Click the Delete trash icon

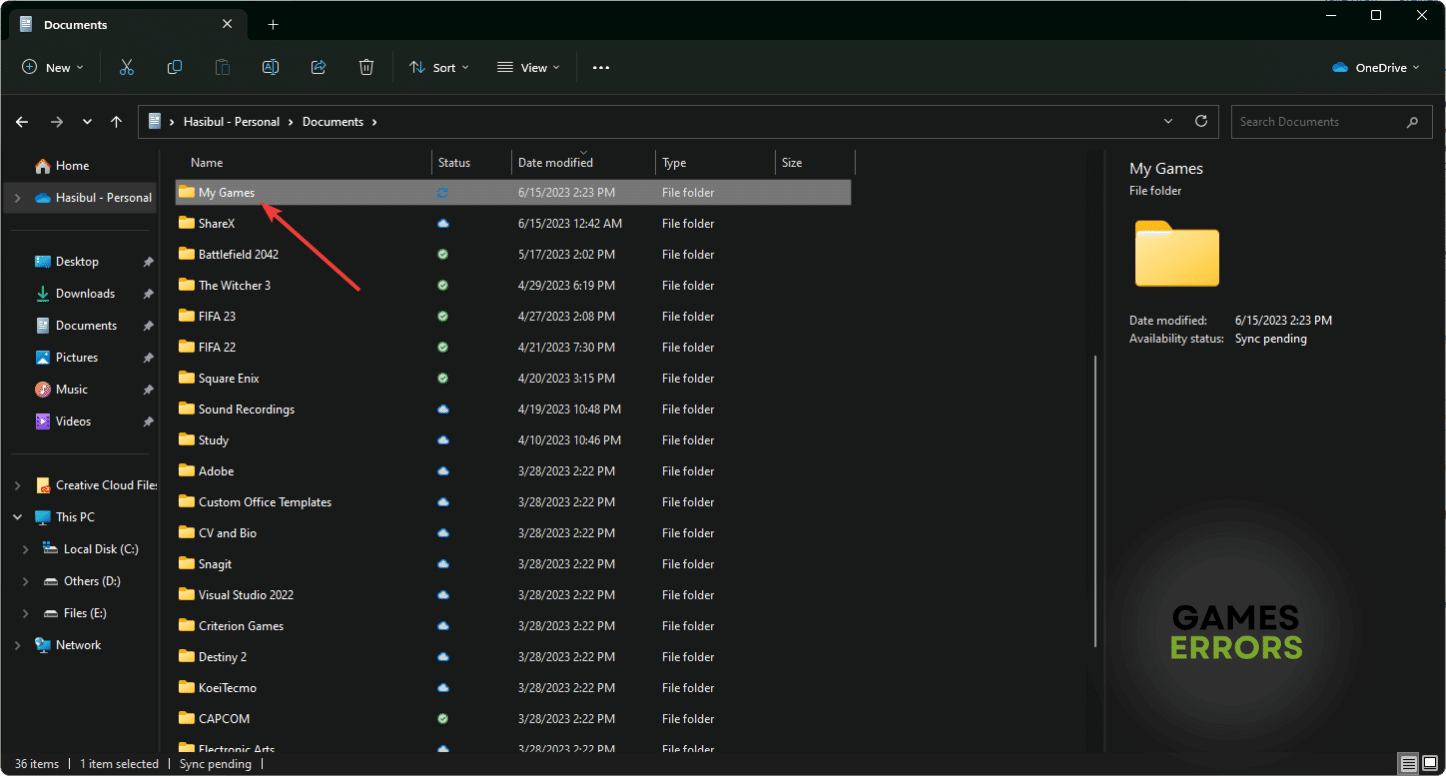point(366,67)
